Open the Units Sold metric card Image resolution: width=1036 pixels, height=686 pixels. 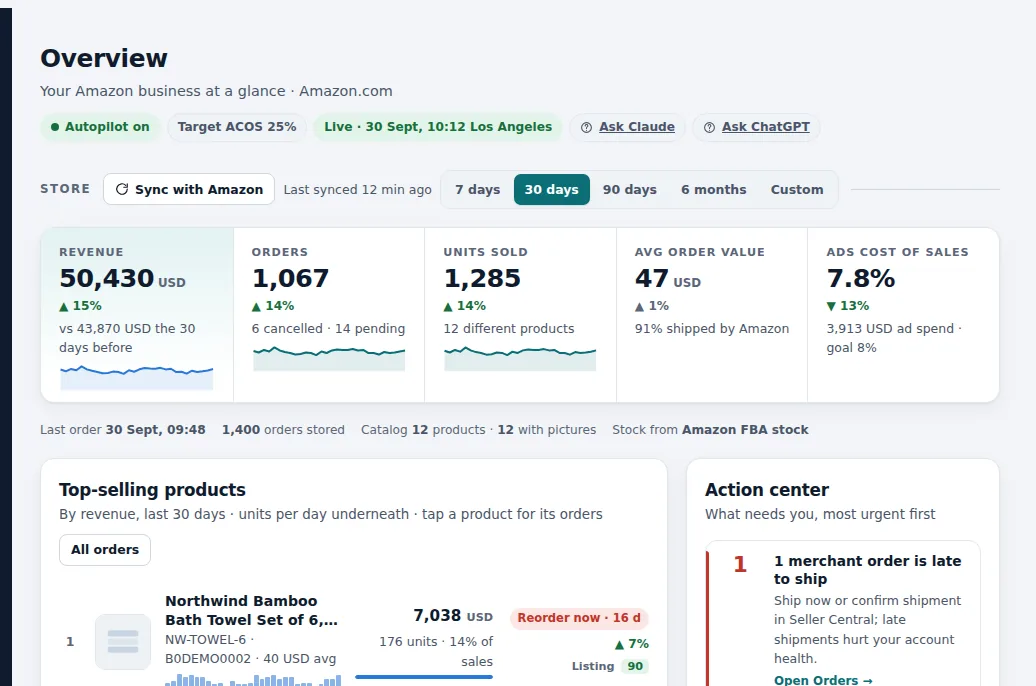(x=521, y=315)
